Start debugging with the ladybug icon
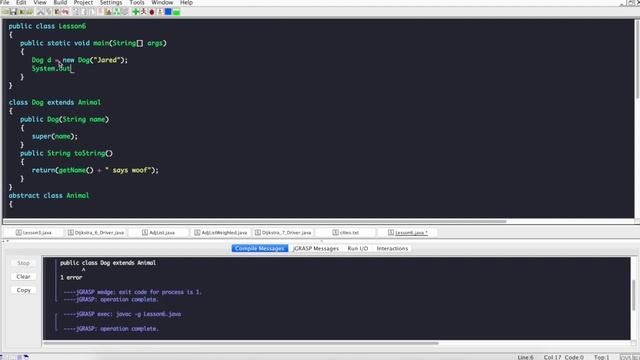Screen dimensions: 640x360 click(x=152, y=12)
